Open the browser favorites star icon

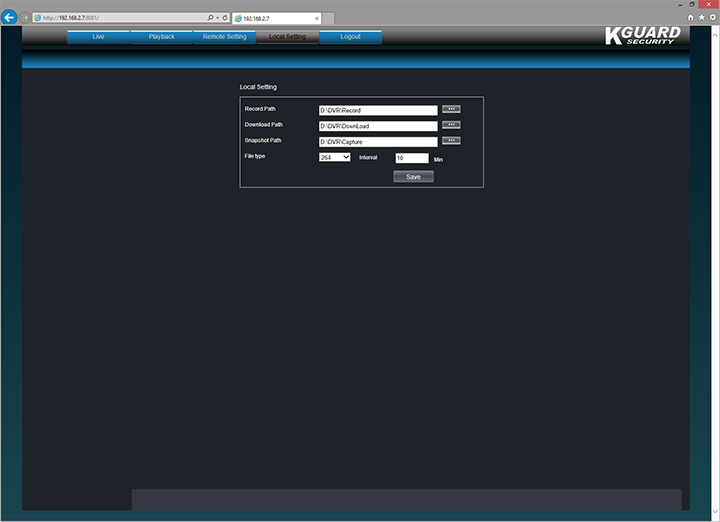701,18
